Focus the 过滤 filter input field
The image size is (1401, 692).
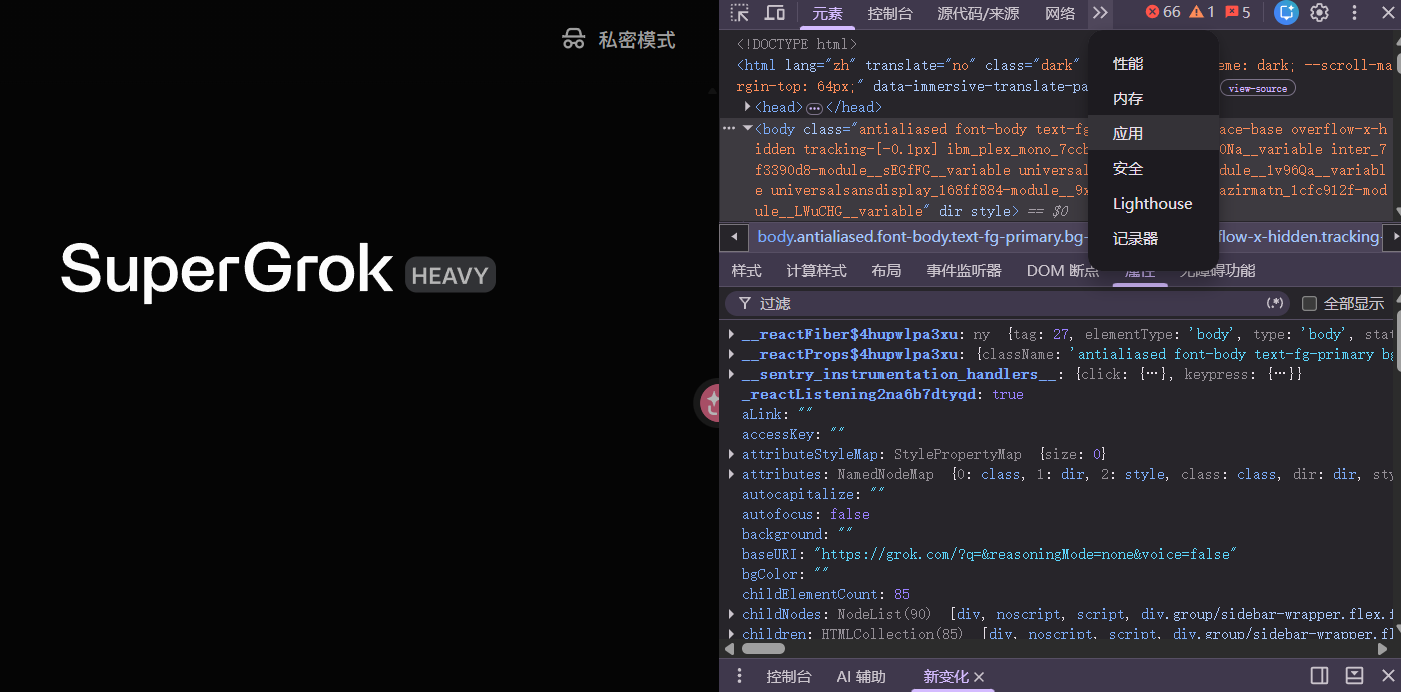1008,303
